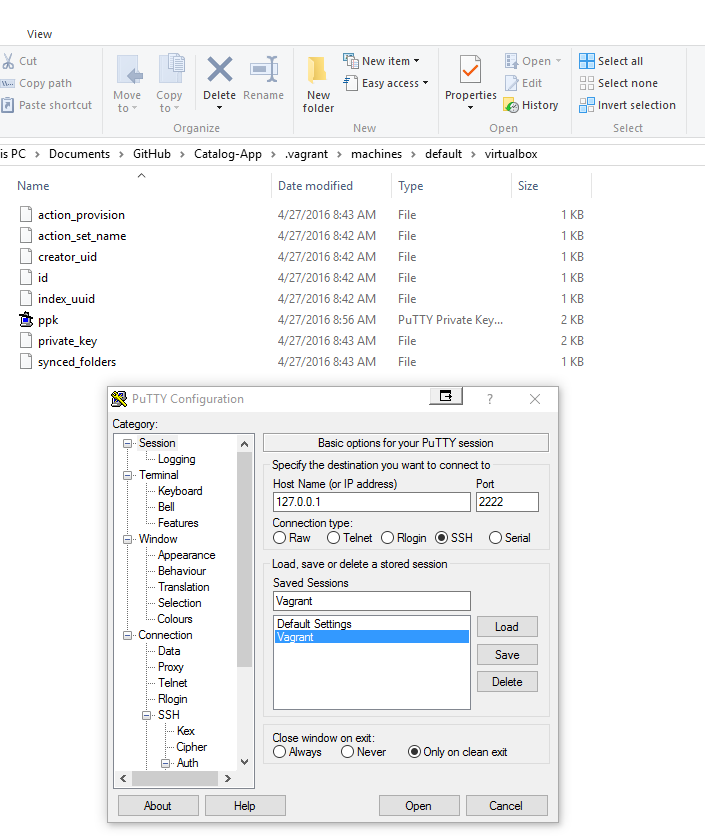Click the monitor icon button in PuTTY title bar
The height and width of the screenshot is (838, 705).
click(x=446, y=396)
